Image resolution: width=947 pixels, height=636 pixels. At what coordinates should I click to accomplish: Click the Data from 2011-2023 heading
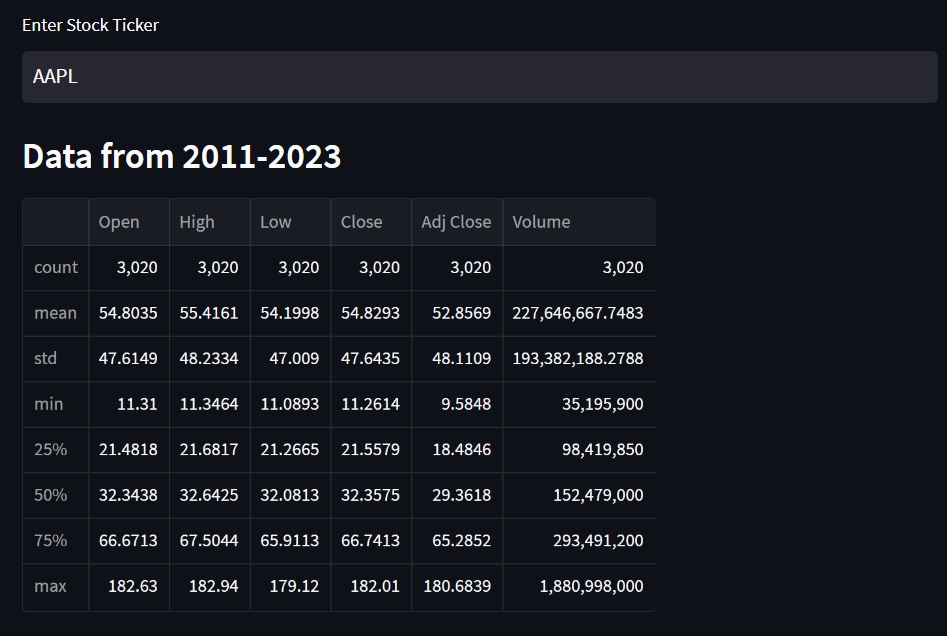point(181,156)
